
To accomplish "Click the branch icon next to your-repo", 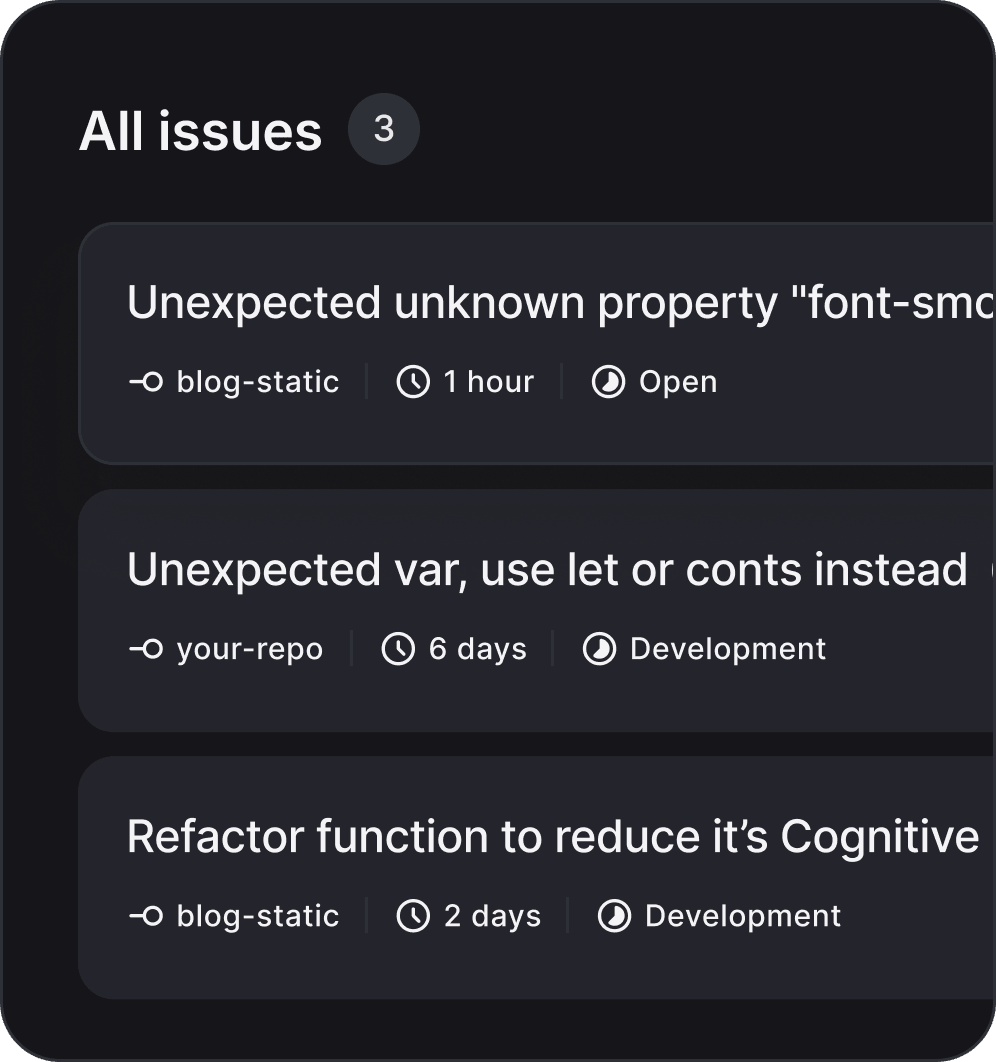I will (147, 648).
